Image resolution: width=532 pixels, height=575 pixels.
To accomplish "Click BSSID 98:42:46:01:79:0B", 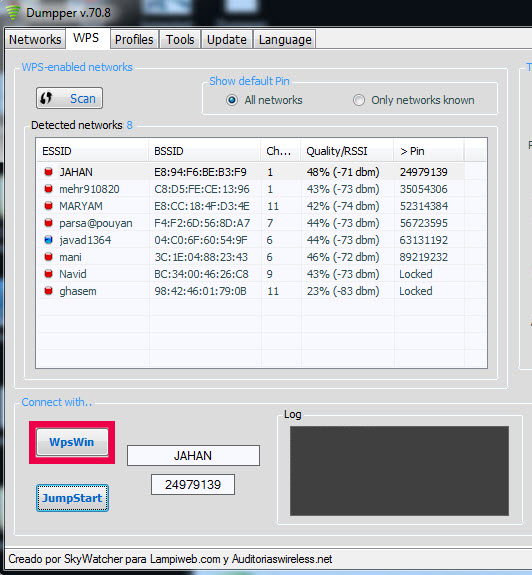I will click(200, 291).
